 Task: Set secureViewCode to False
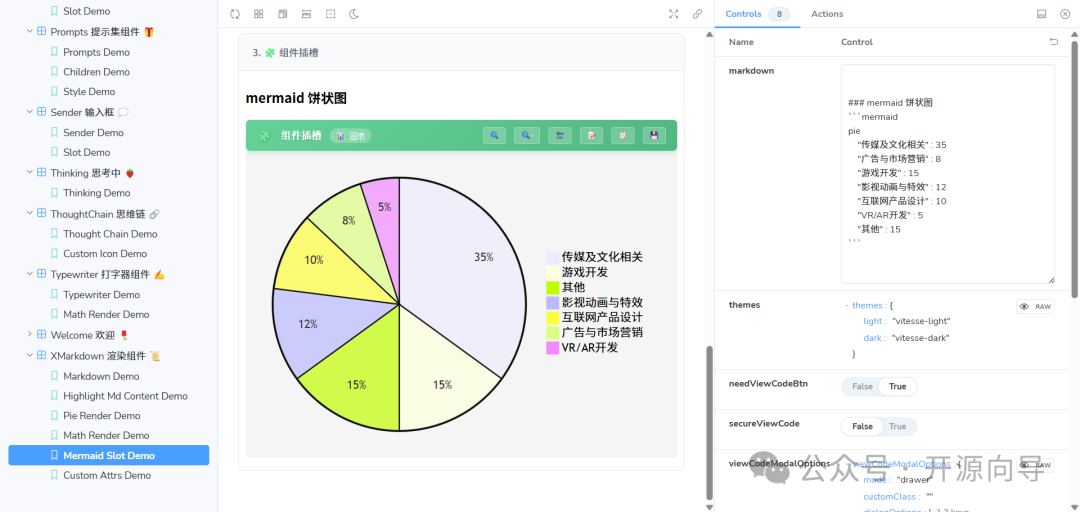point(862,427)
